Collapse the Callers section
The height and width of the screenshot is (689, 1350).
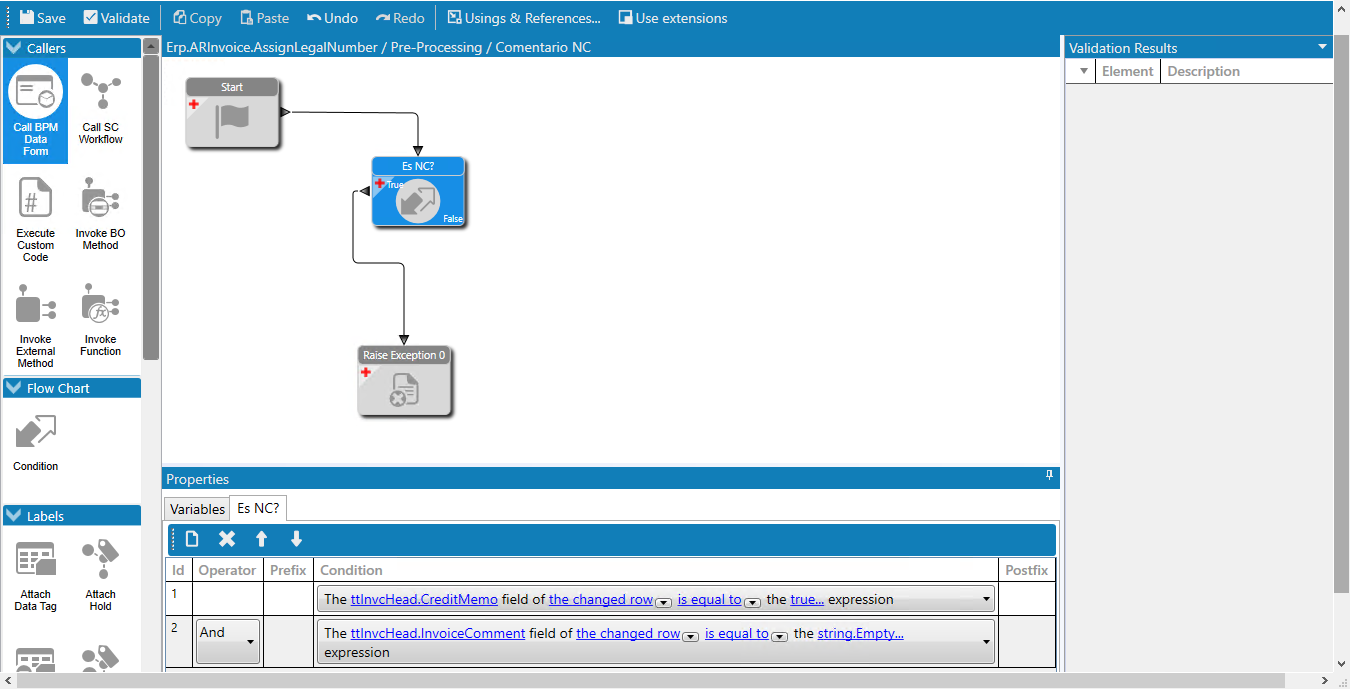[14, 48]
